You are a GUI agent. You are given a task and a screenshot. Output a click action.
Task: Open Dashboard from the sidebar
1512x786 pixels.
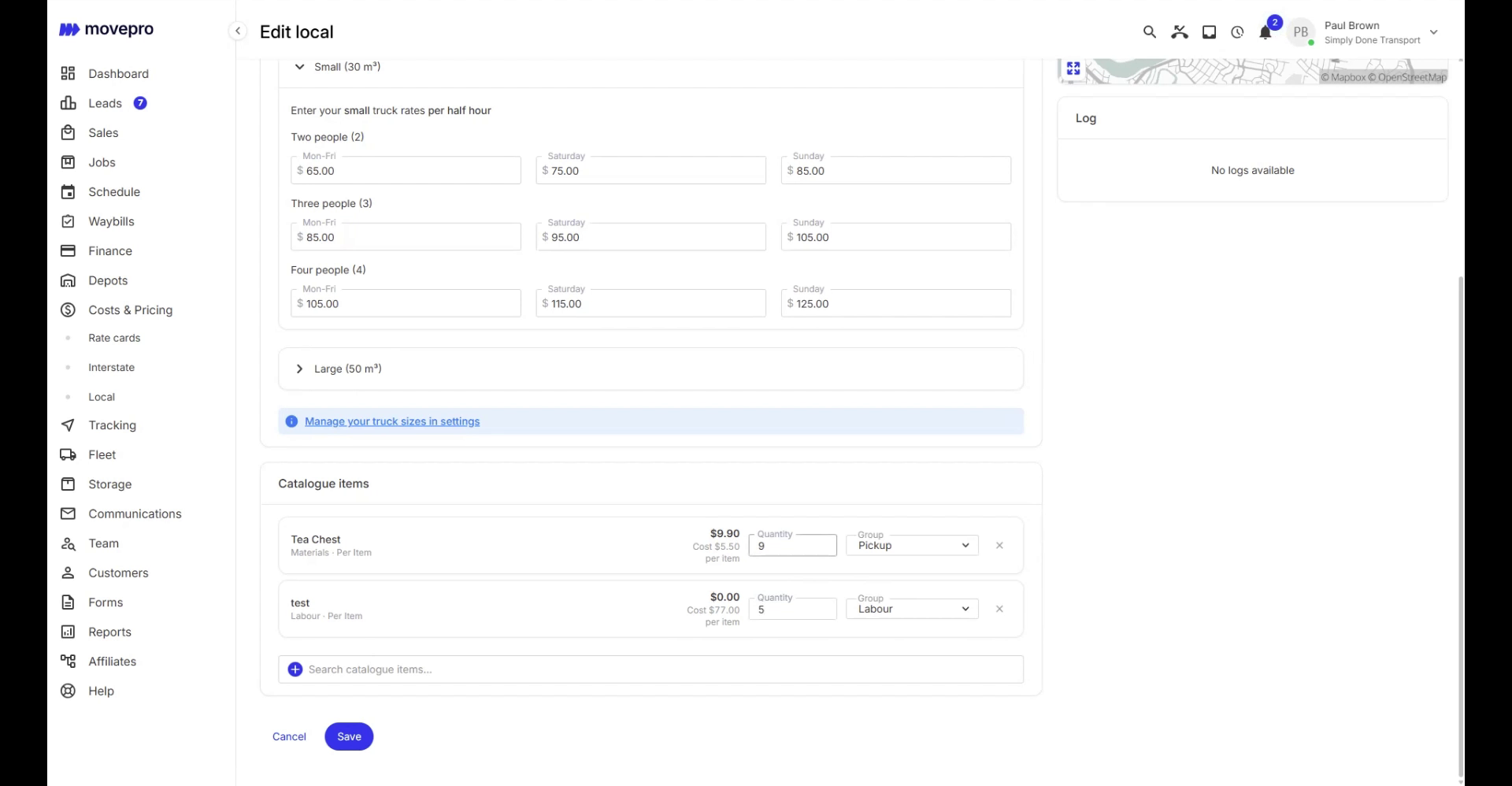(118, 73)
